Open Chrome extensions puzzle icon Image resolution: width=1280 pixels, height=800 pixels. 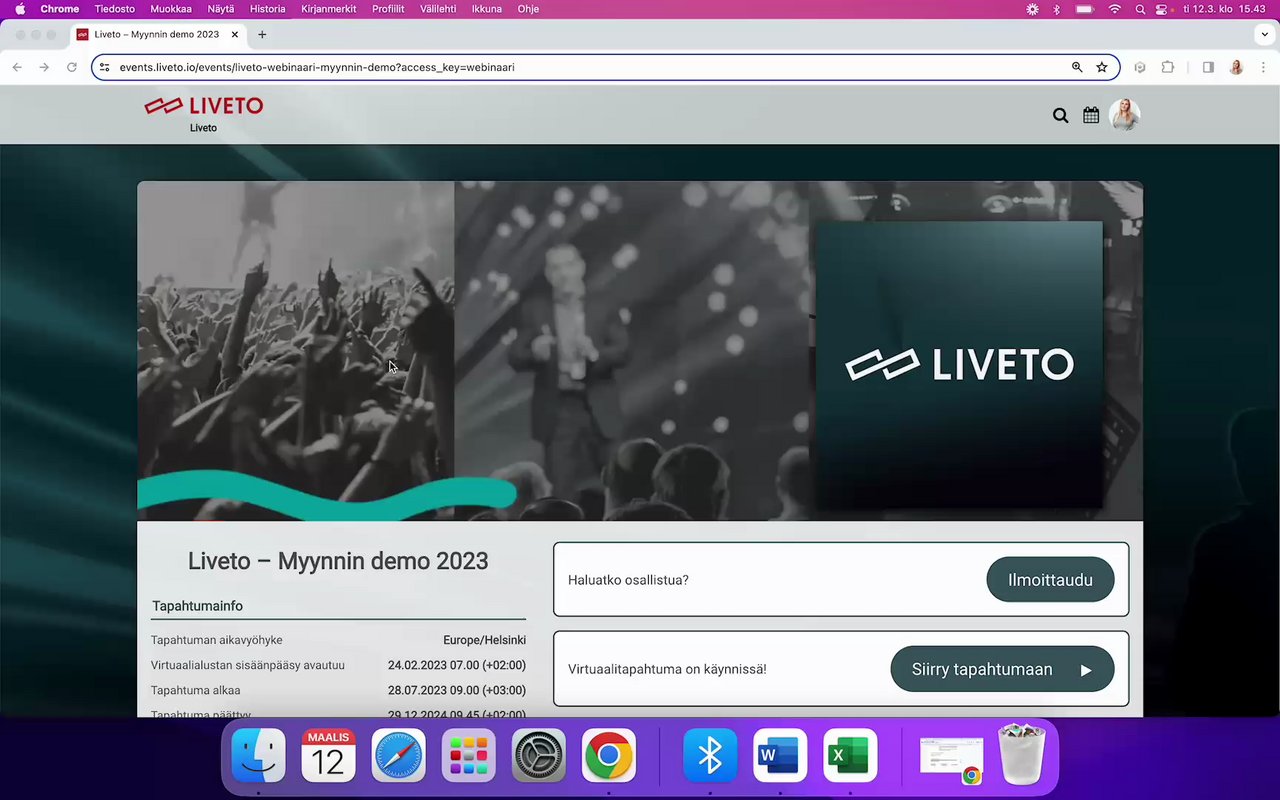1168,67
